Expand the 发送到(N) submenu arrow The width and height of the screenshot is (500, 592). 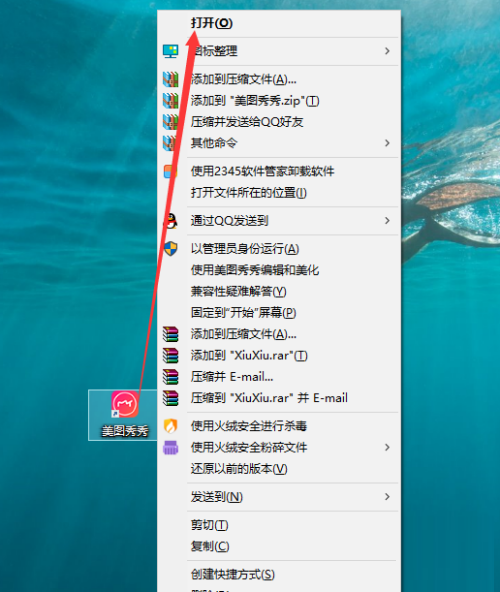coord(387,497)
